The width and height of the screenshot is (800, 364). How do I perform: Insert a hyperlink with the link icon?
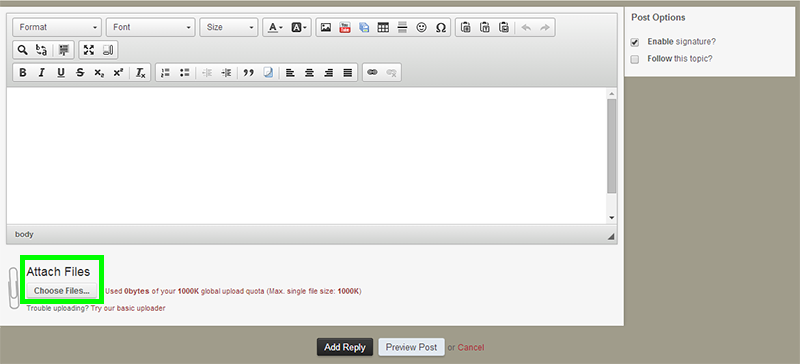tap(372, 72)
